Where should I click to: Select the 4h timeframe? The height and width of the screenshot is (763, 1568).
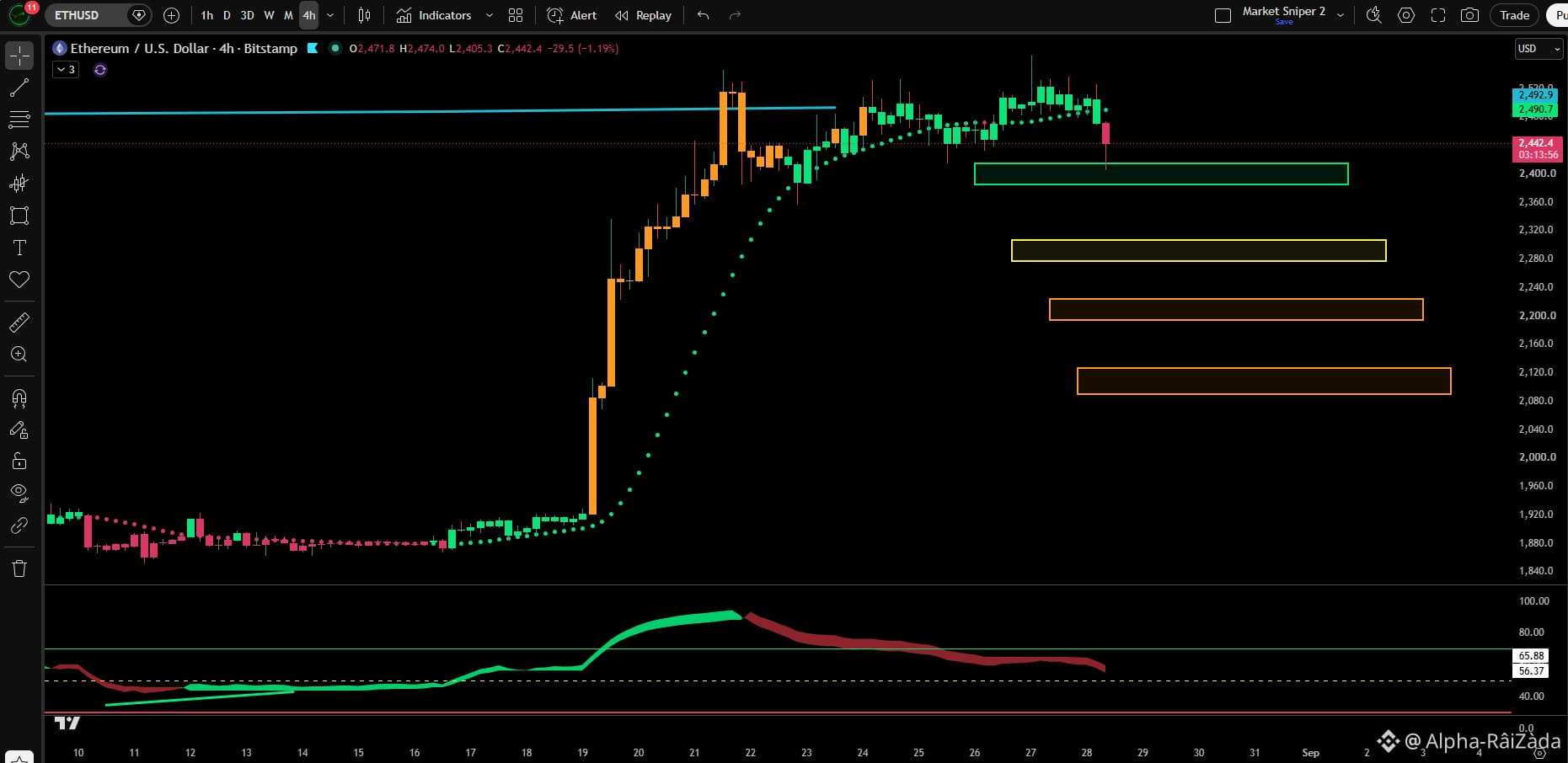[x=309, y=15]
